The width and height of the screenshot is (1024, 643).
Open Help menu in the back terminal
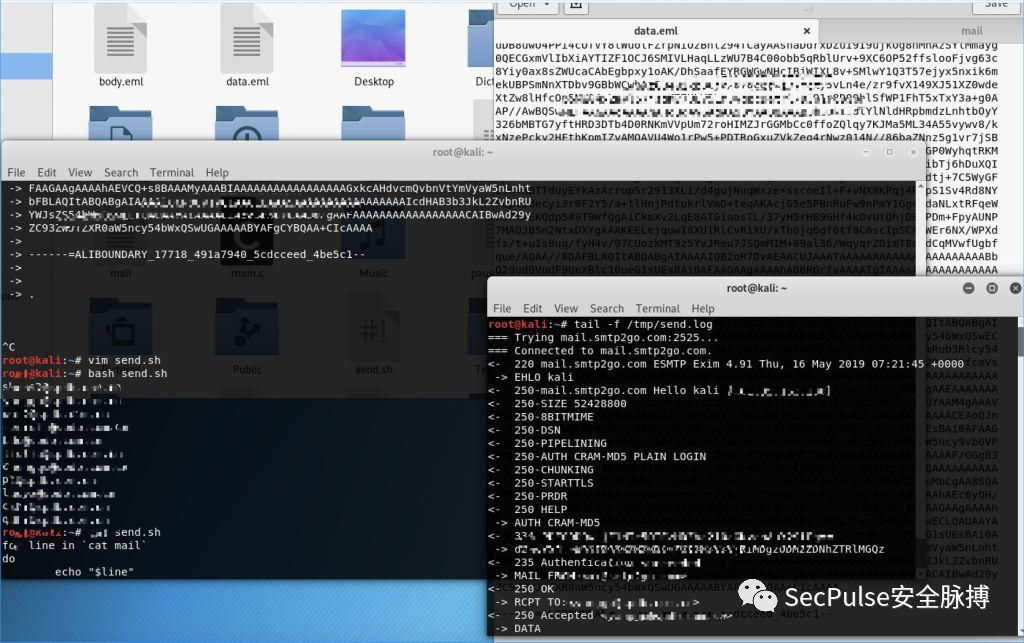pos(217,172)
